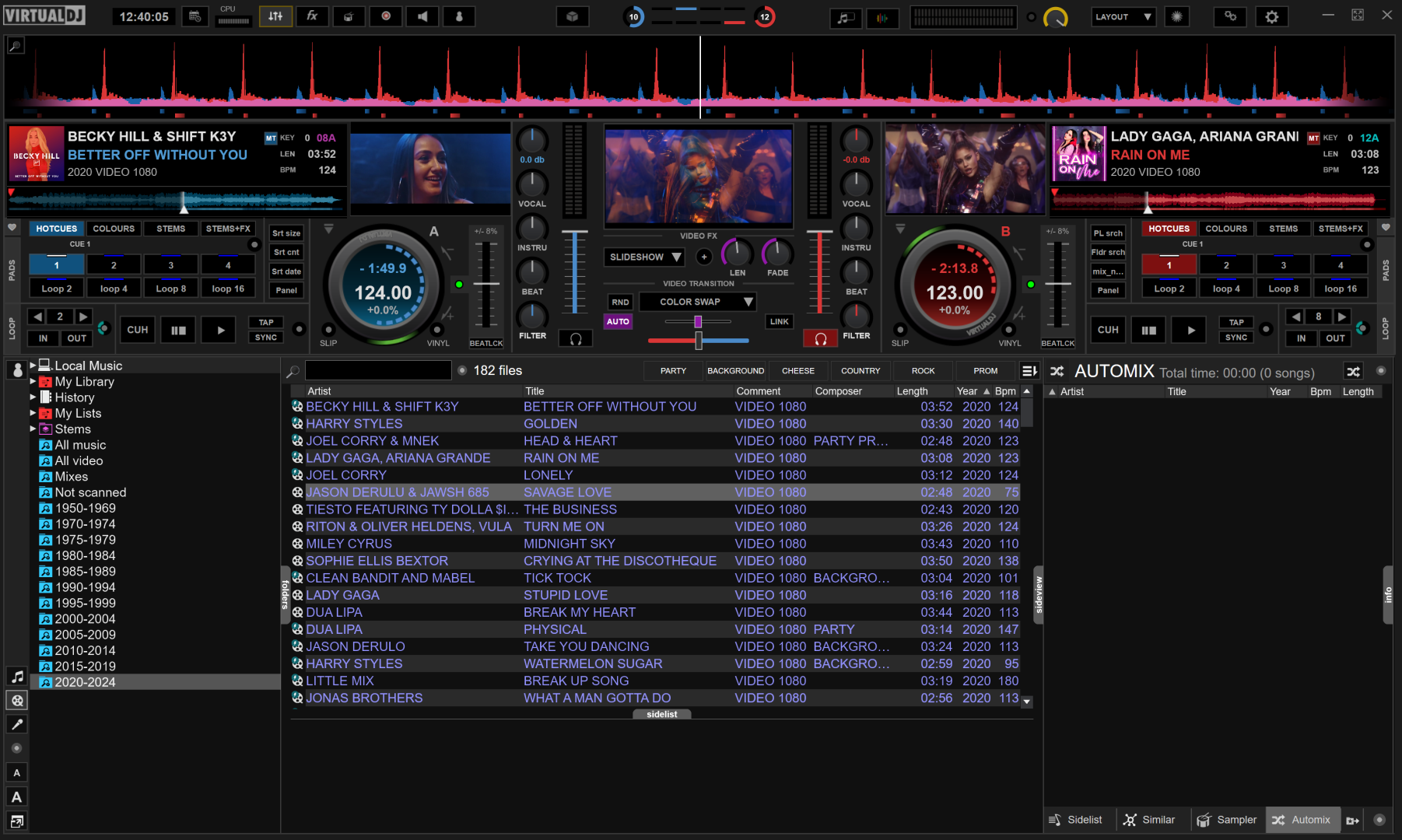The image size is (1402, 840).
Task: Click the pause button on deck A
Action: point(179,330)
